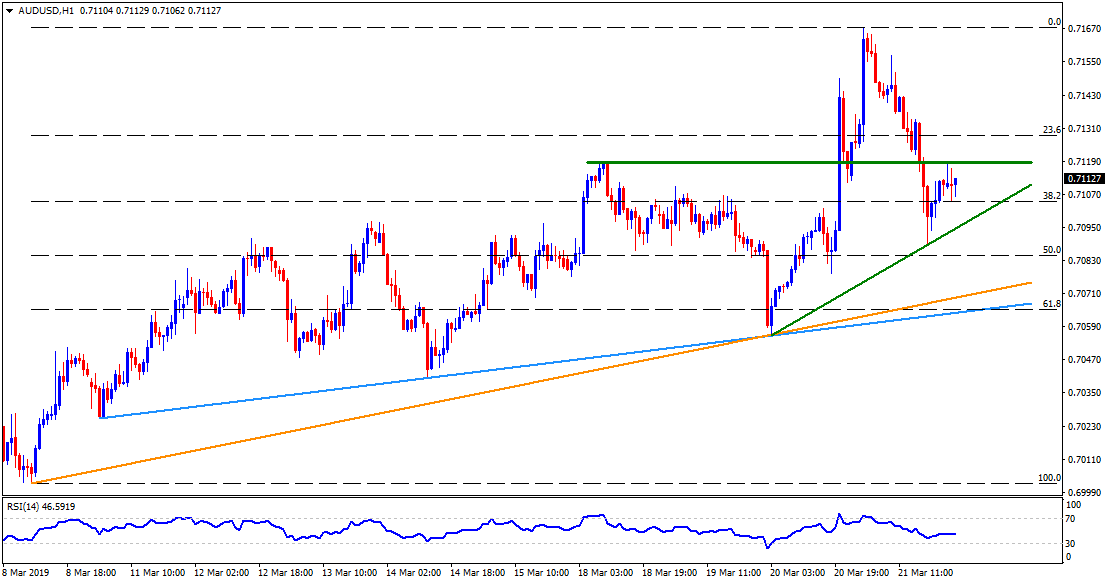Click the 23.6 Fibonacci level label
Screen dimensions: 1108x584
click(1050, 129)
